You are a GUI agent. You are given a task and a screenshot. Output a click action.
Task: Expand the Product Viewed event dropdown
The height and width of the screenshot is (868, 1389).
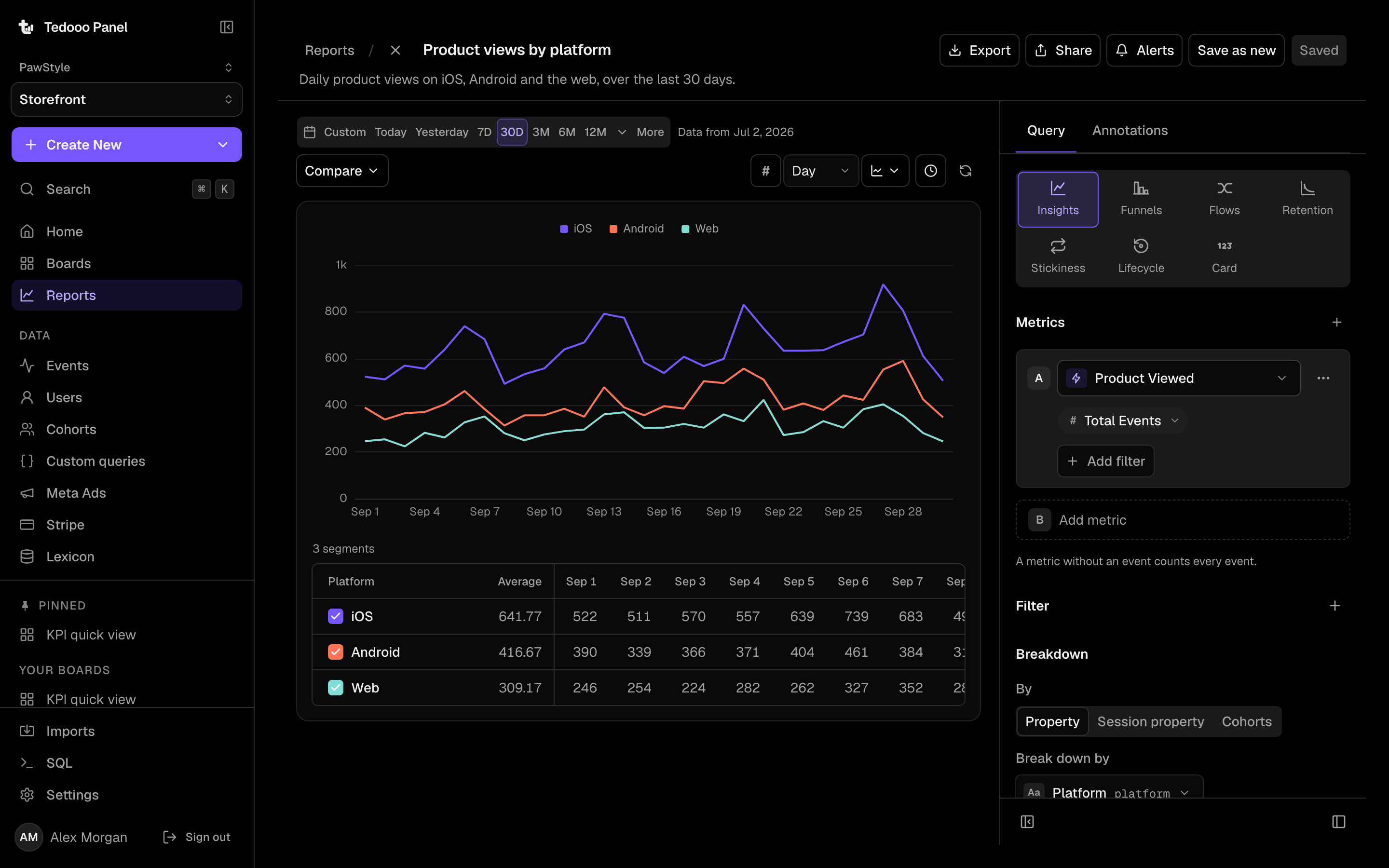(x=1179, y=378)
